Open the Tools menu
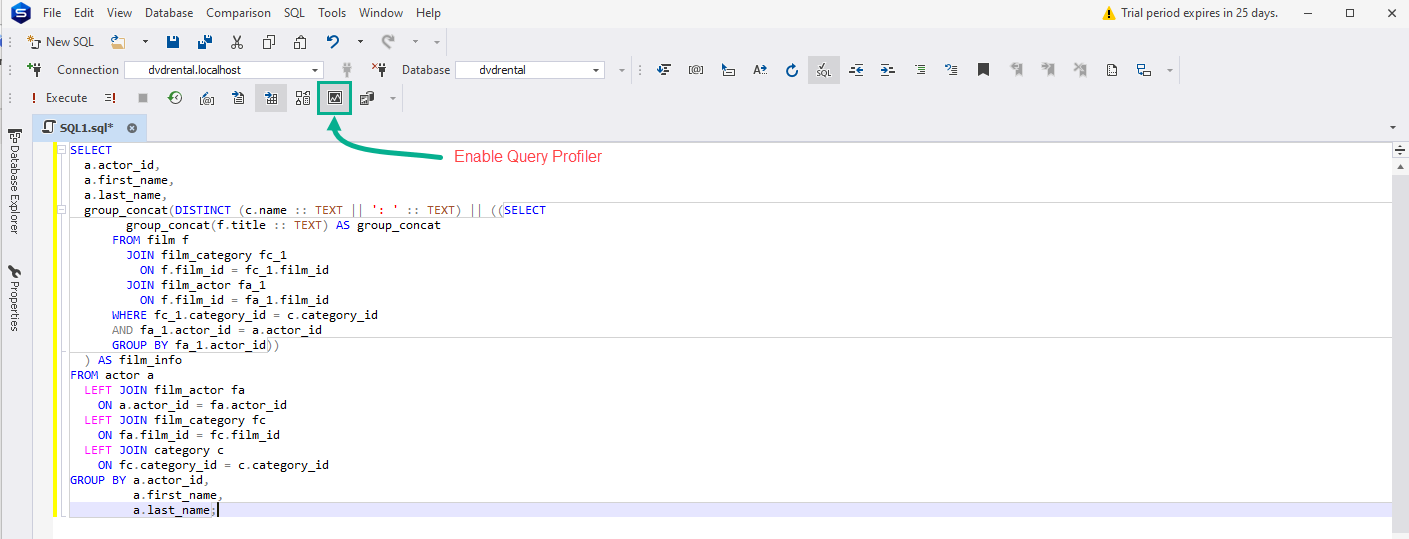 click(x=332, y=13)
